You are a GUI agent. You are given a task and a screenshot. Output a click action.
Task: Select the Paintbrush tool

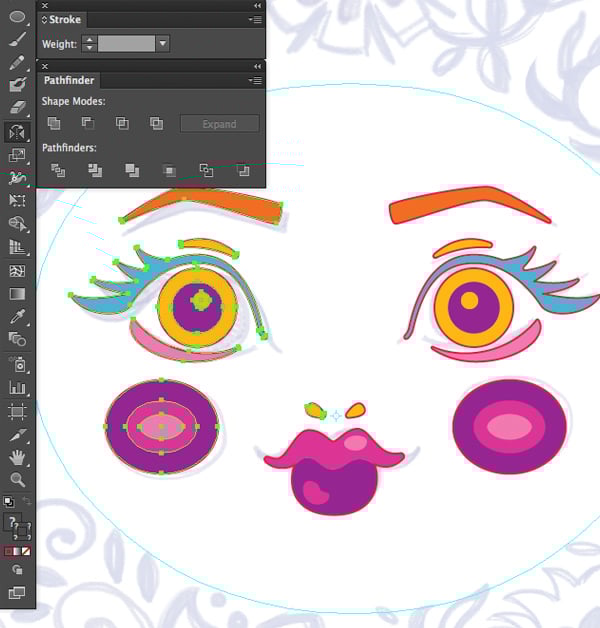tap(17, 39)
